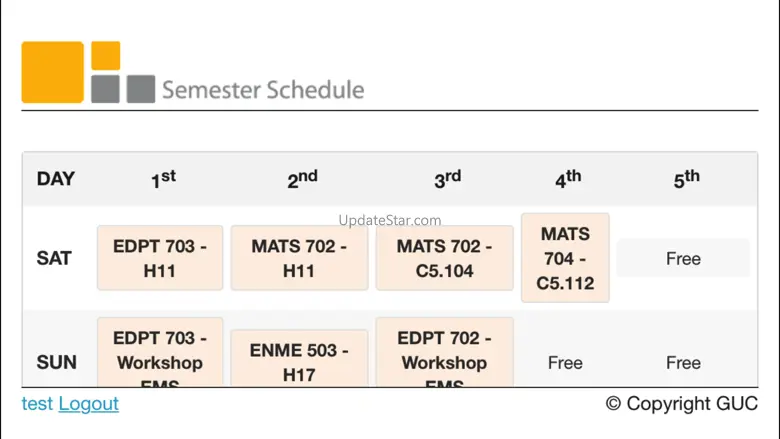Open Sunday's EDPT 702 Workshop slot

point(444,352)
